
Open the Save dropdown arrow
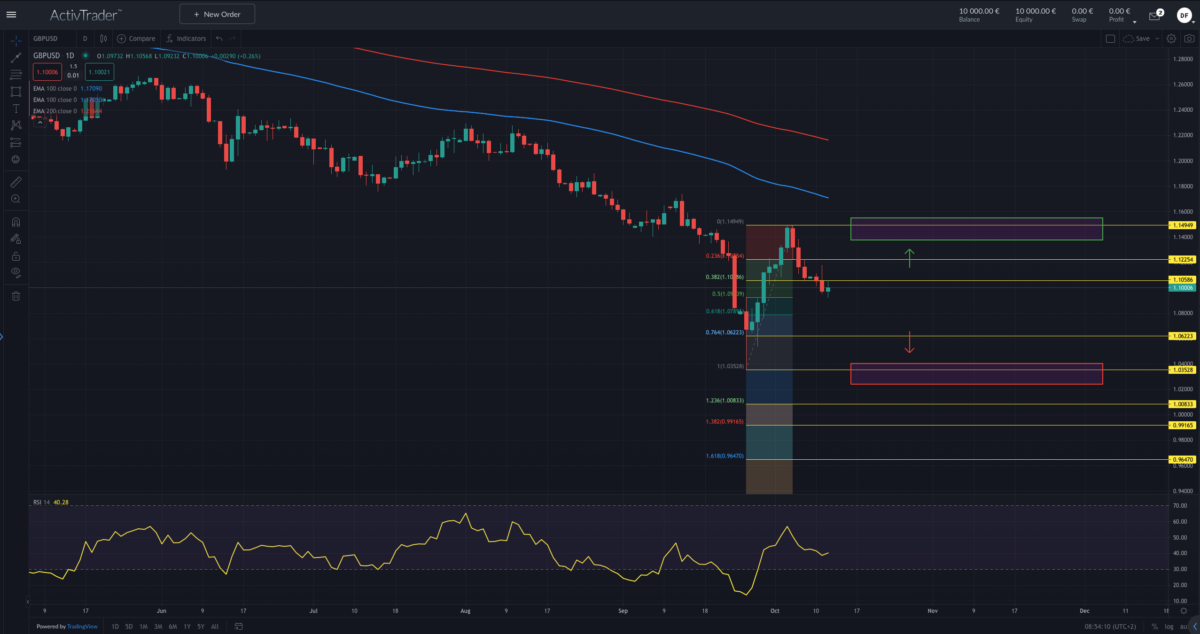tap(1157, 38)
